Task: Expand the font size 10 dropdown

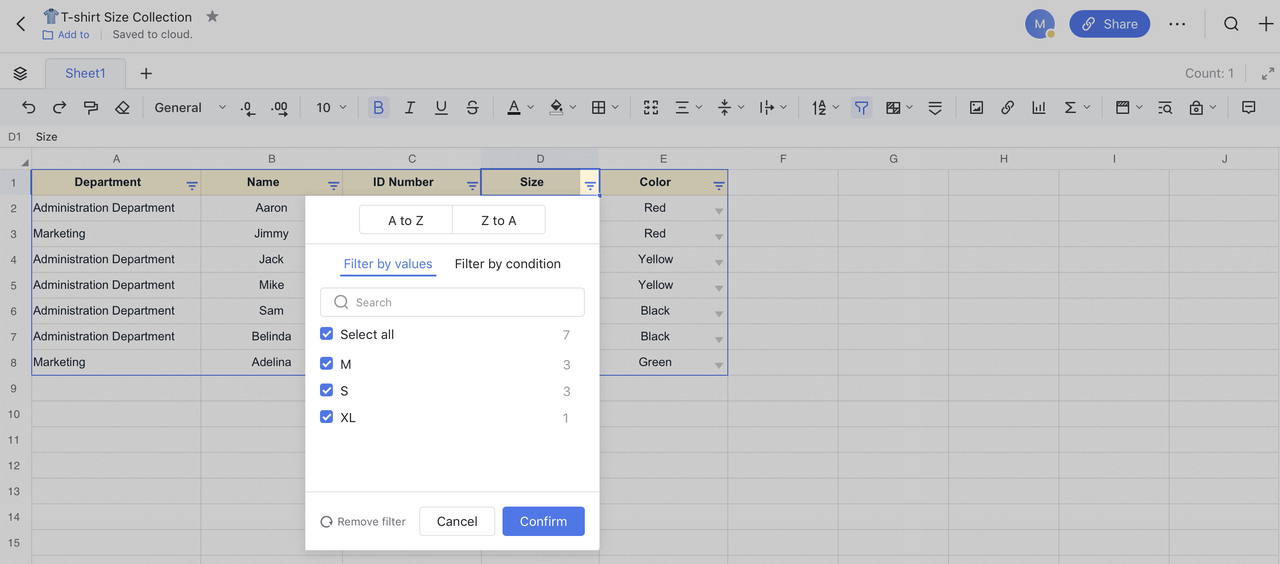Action: (331, 108)
